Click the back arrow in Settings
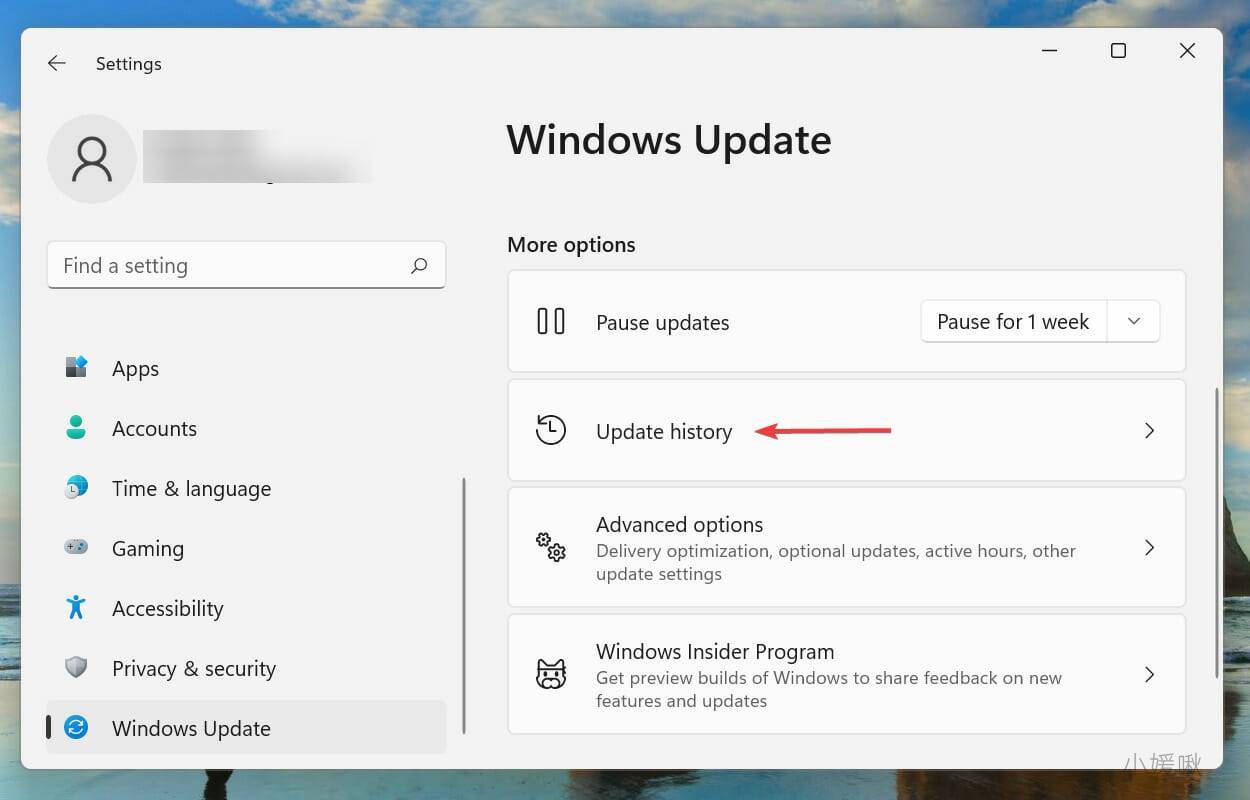The width and height of the screenshot is (1250, 800). [56, 63]
